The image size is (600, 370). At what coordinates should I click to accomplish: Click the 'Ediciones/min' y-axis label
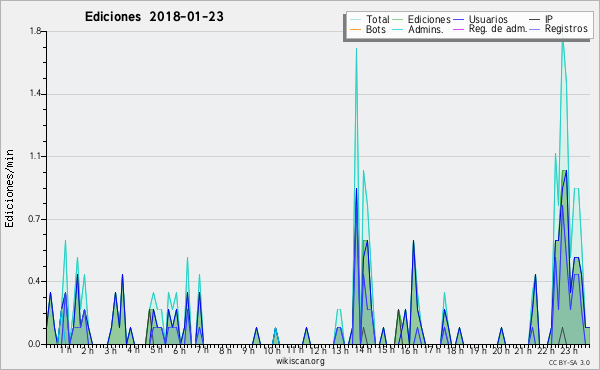pos(9,188)
